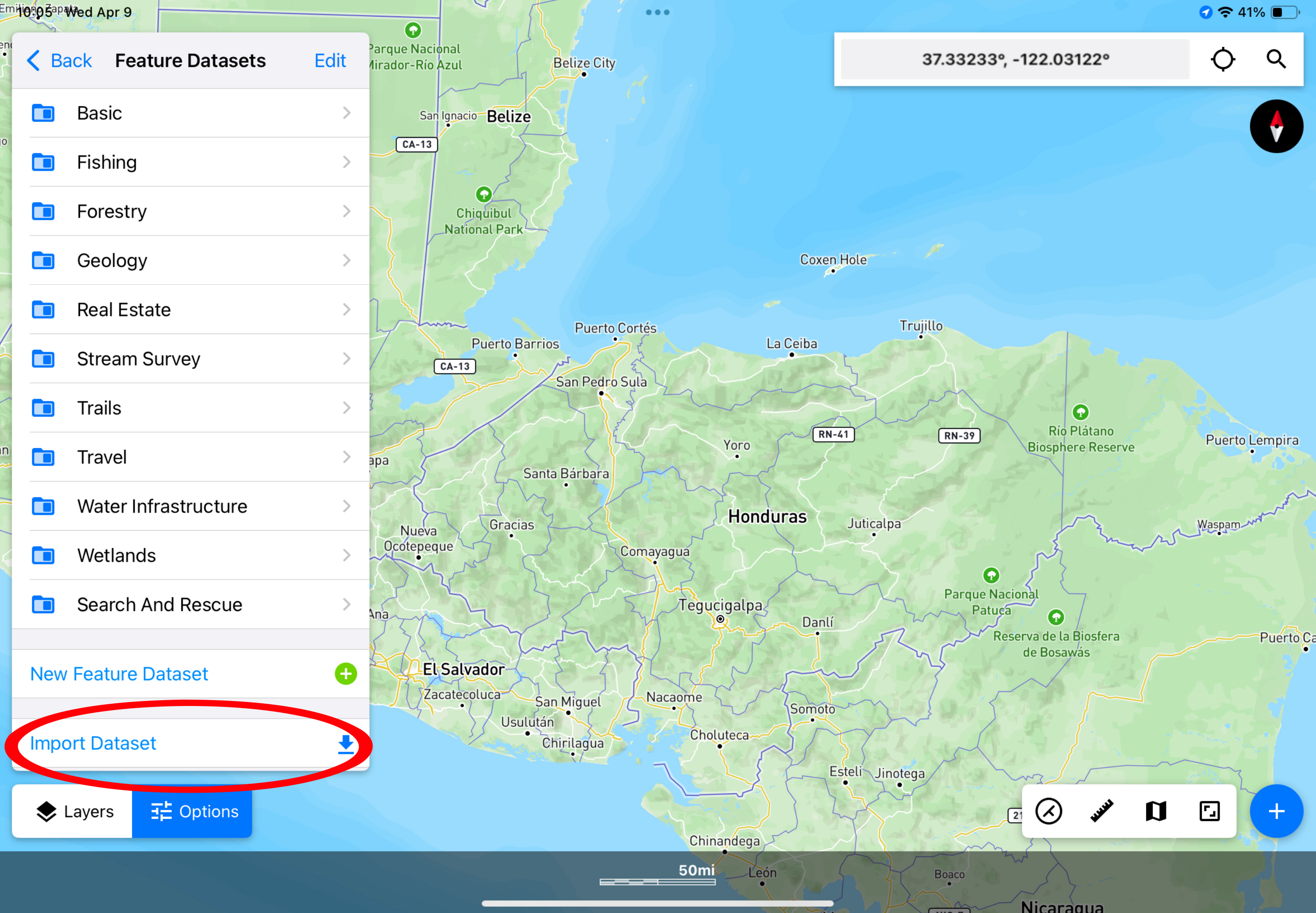Expand Fishing dataset chevron
The height and width of the screenshot is (913, 1316).
(x=347, y=162)
